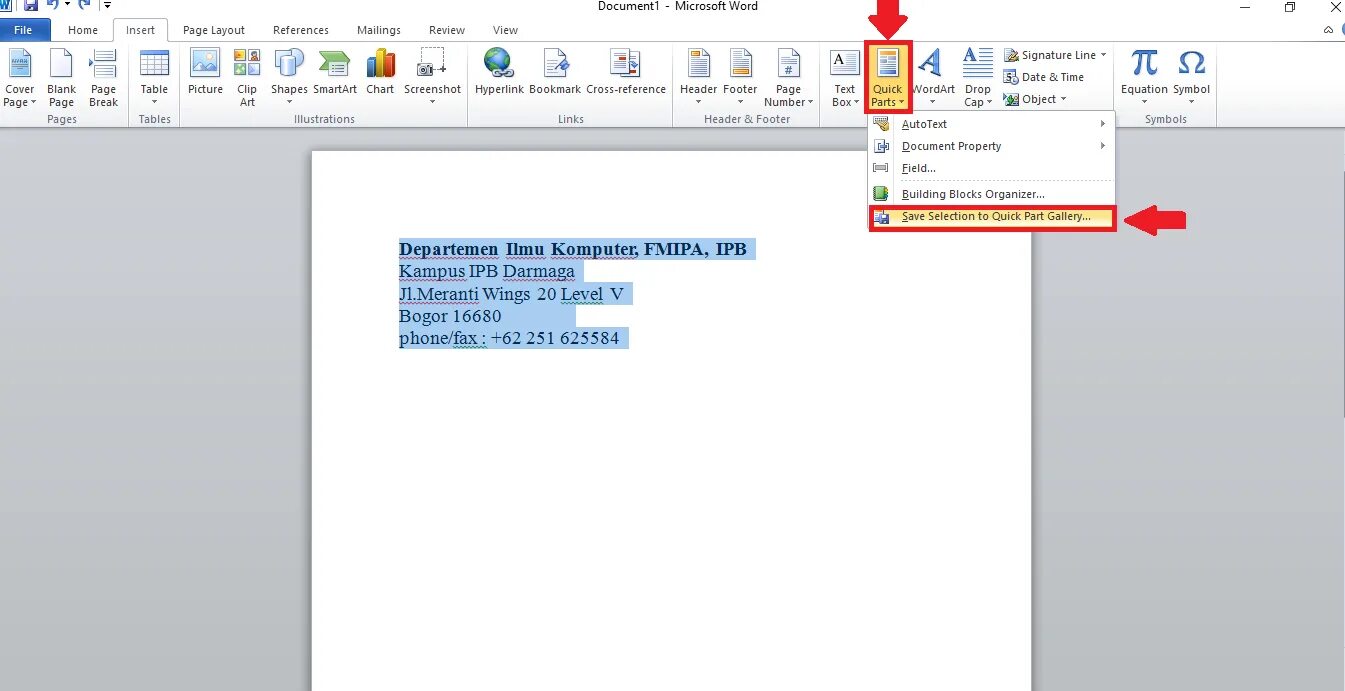
Task: Switch to the Page Layout tab
Action: pyautogui.click(x=214, y=30)
